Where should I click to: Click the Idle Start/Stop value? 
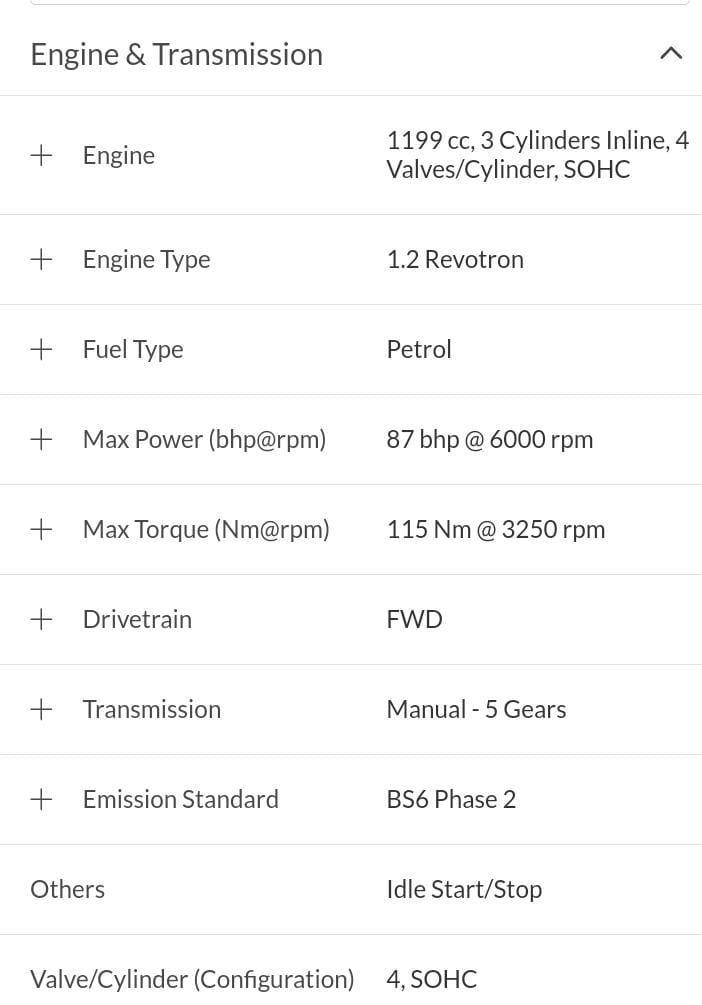[464, 890]
